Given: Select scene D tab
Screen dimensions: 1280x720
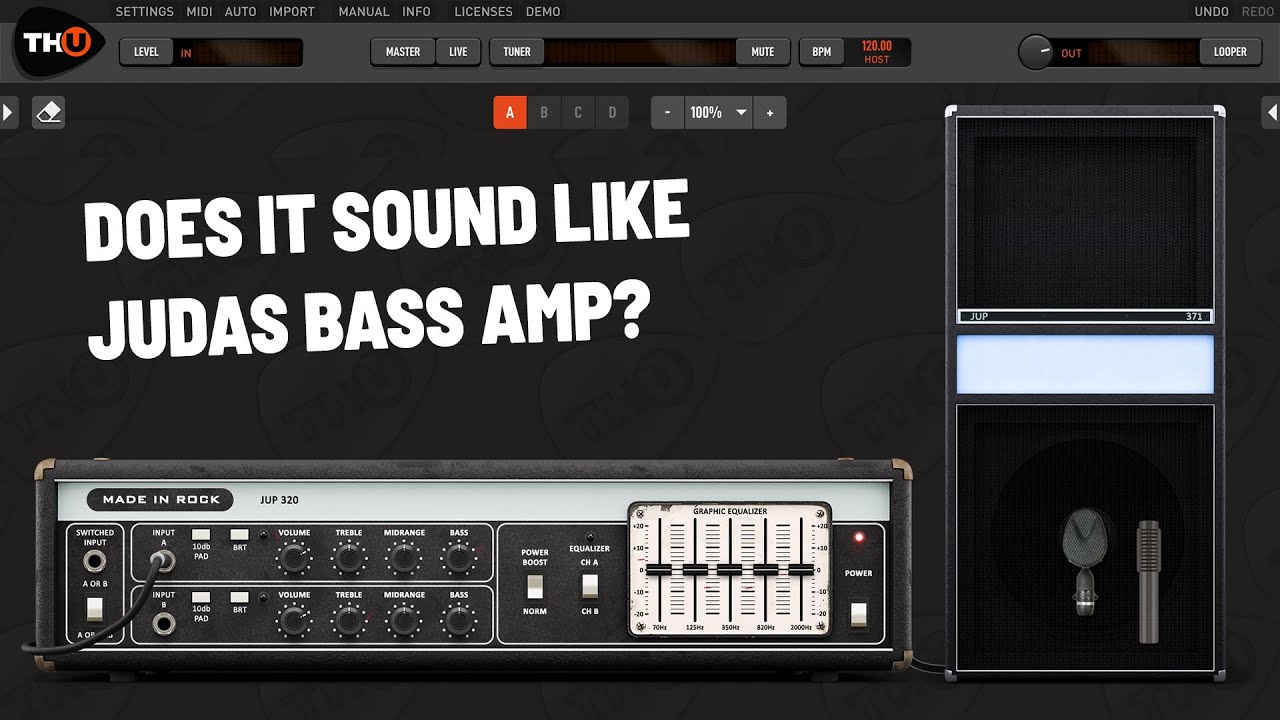Looking at the screenshot, I should point(612,113).
